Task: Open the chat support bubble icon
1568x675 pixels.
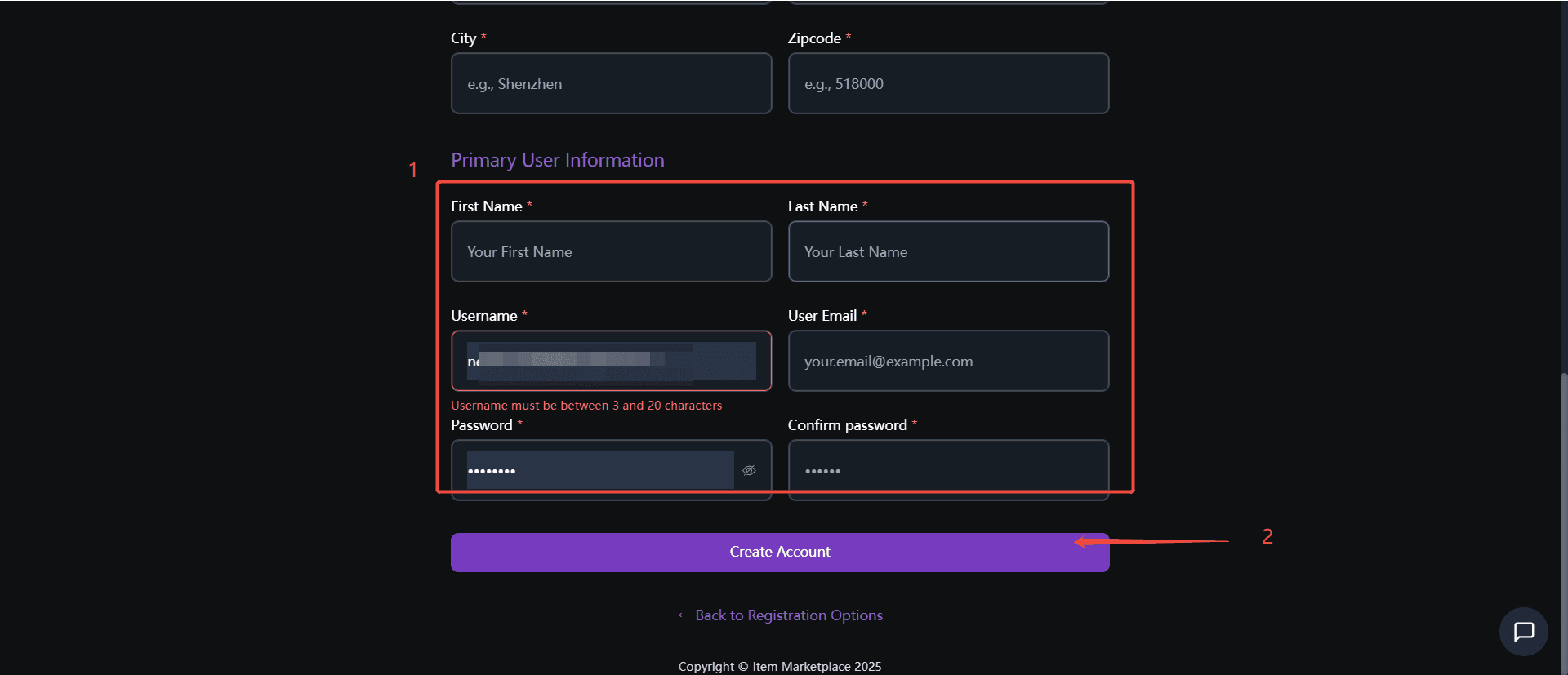Action: (1523, 631)
